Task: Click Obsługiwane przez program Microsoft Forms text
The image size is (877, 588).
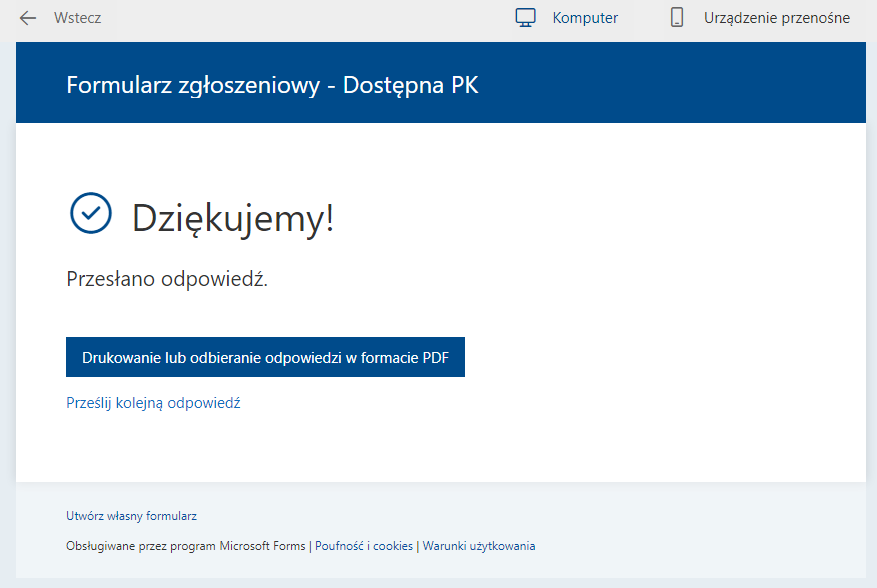Action: point(187,546)
